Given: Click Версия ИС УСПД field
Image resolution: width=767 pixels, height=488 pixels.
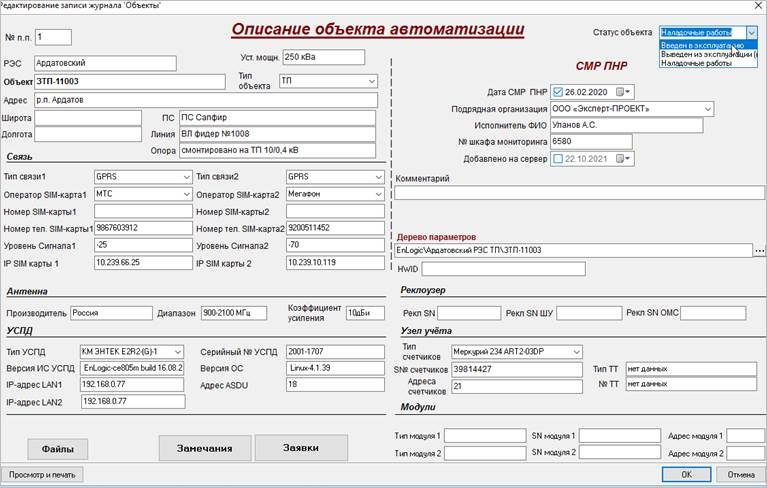Looking at the screenshot, I should point(132,368).
